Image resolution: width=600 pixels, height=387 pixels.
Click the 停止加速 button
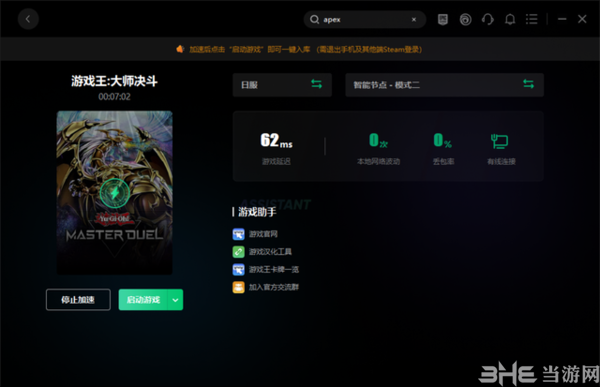78,299
